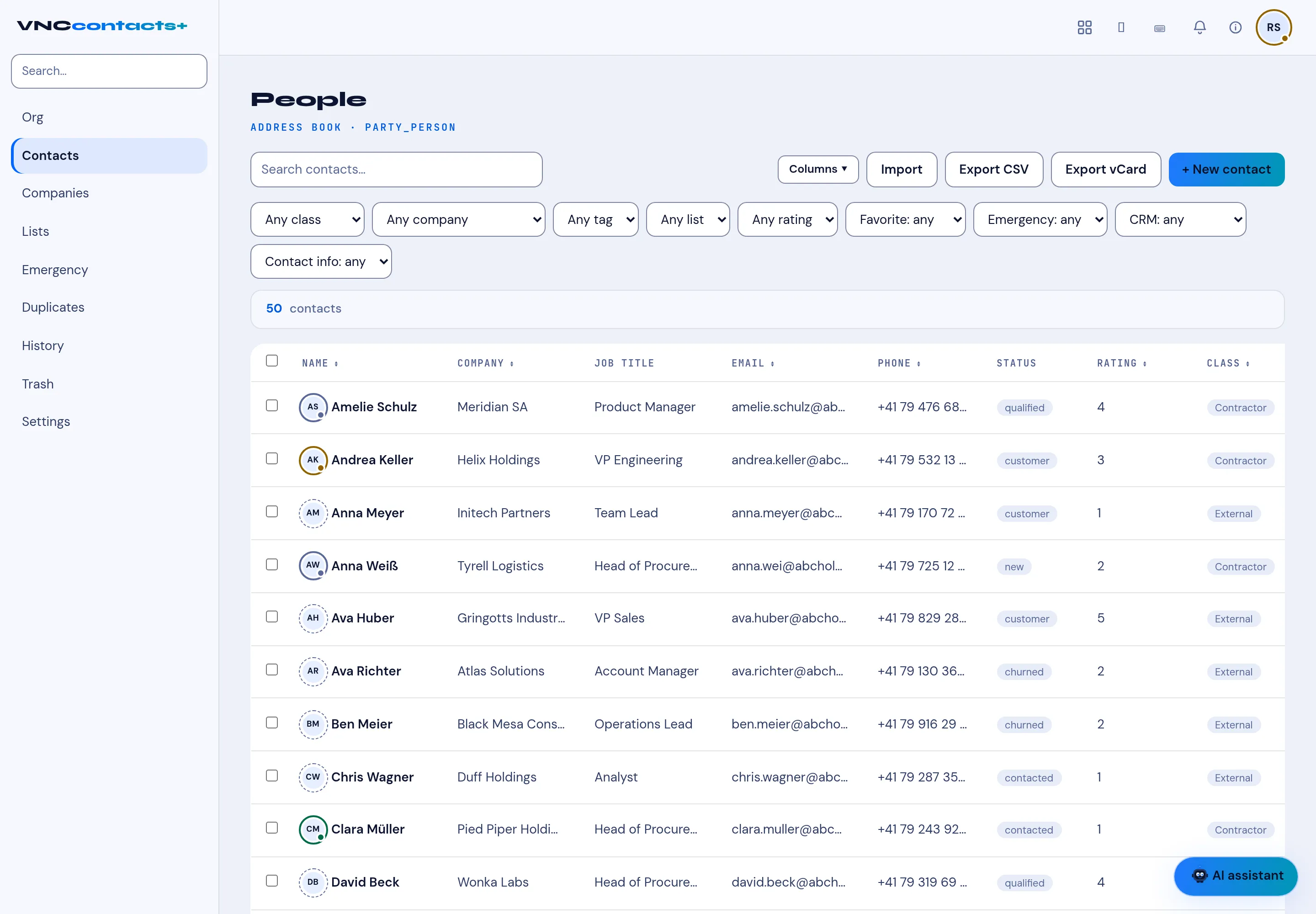Sort by the COMPANY column header
The width and height of the screenshot is (1316, 914).
(x=486, y=363)
